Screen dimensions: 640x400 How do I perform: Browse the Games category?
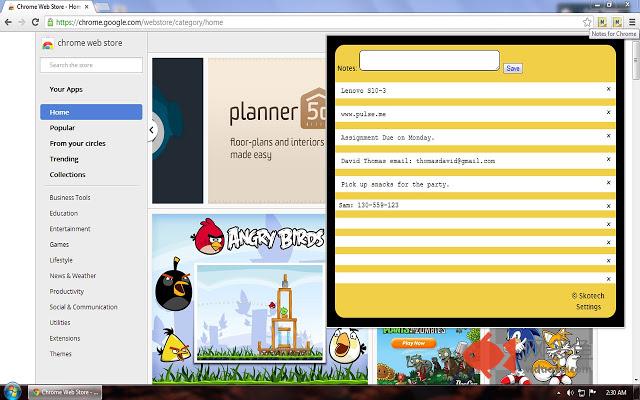pyautogui.click(x=59, y=244)
